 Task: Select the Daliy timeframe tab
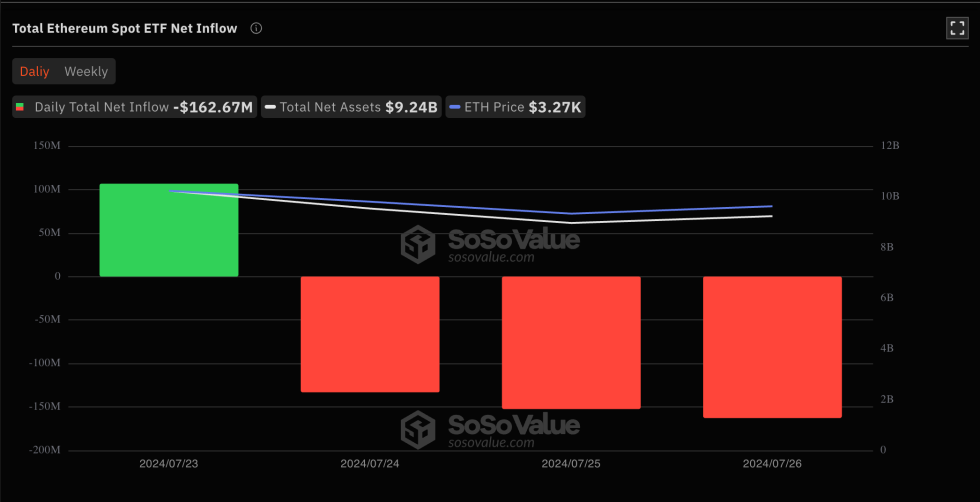click(35, 71)
